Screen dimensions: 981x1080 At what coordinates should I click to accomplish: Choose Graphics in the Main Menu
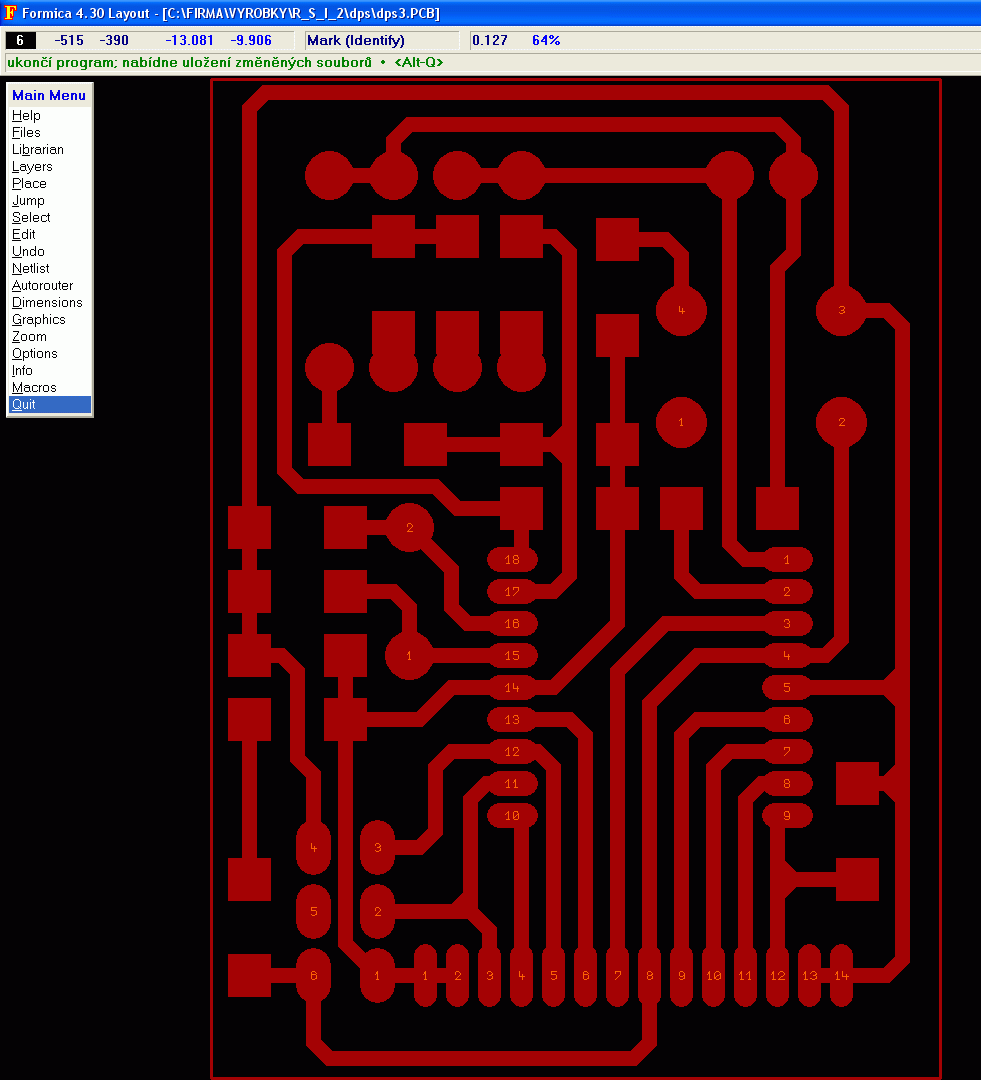click(38, 320)
